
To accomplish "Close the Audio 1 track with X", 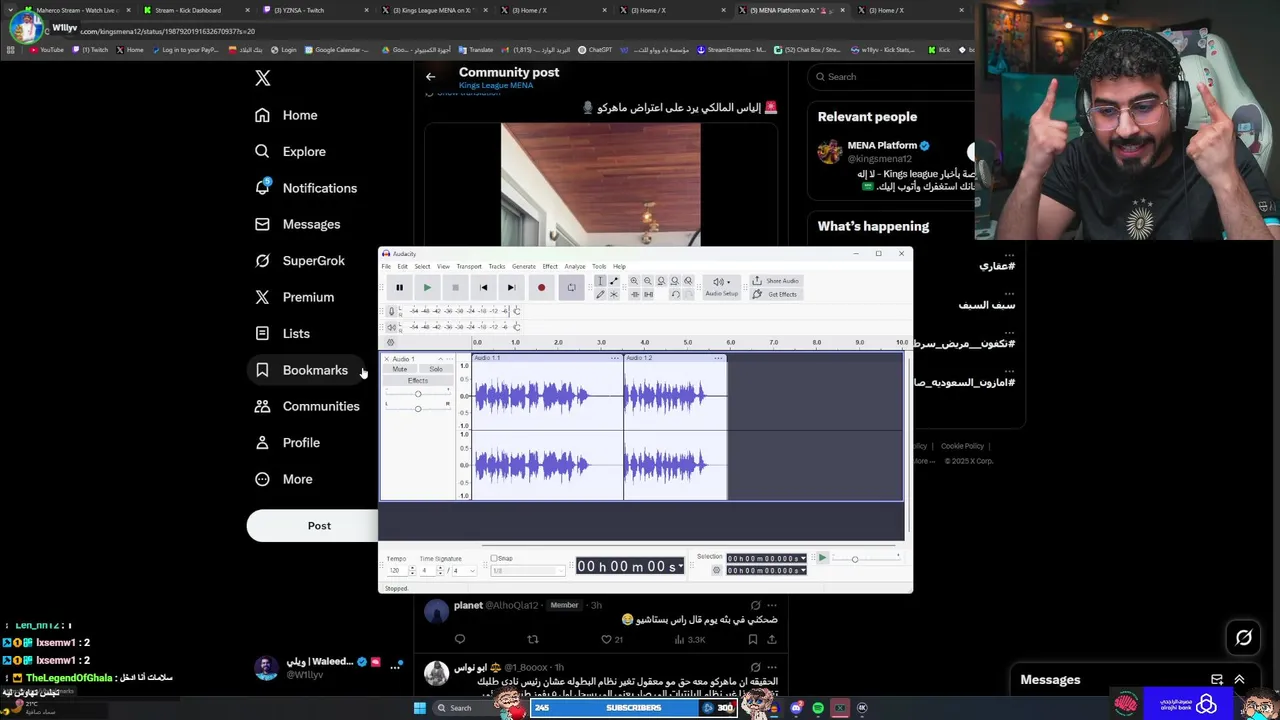I will point(387,359).
